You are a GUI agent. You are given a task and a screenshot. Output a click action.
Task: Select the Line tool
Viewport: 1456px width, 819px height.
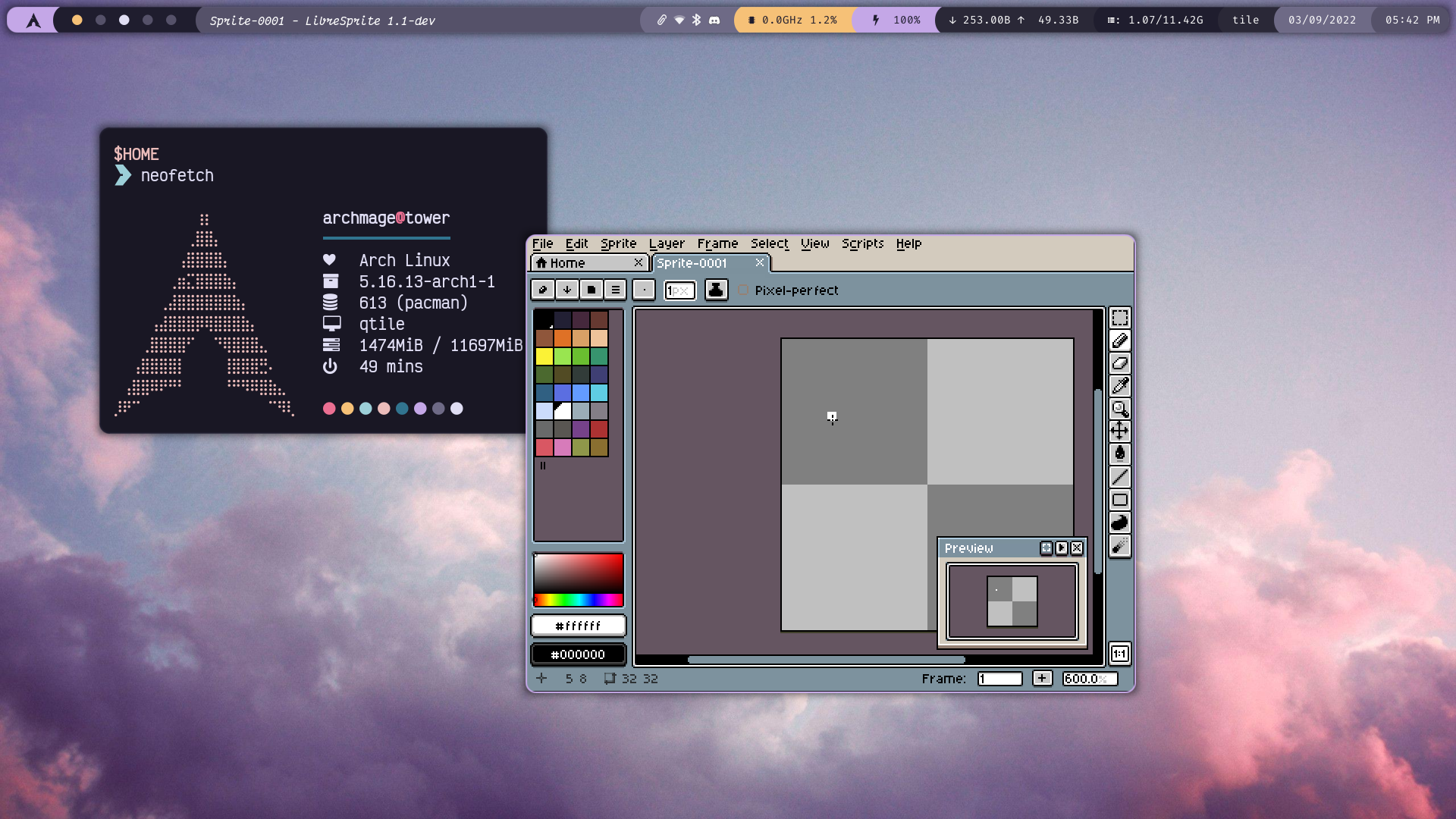[x=1119, y=477]
